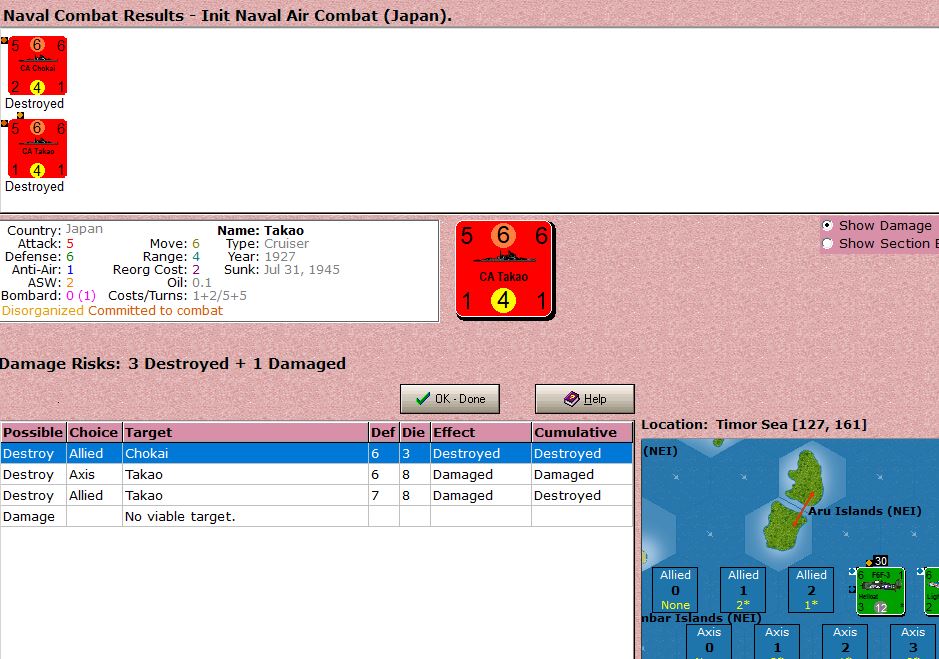939x659 pixels.
Task: Click 'Disorganized Committed to combat' status text
Action: pyautogui.click(x=113, y=310)
